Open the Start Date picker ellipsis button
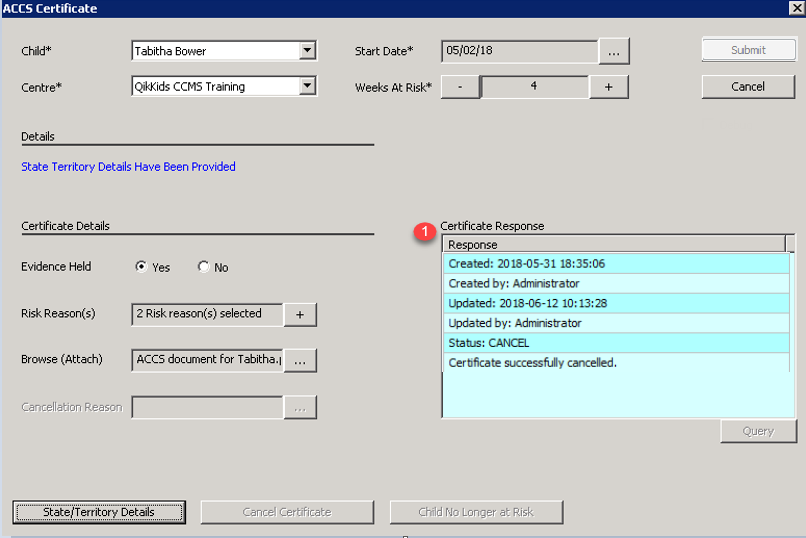This screenshot has width=806, height=538. coord(614,51)
